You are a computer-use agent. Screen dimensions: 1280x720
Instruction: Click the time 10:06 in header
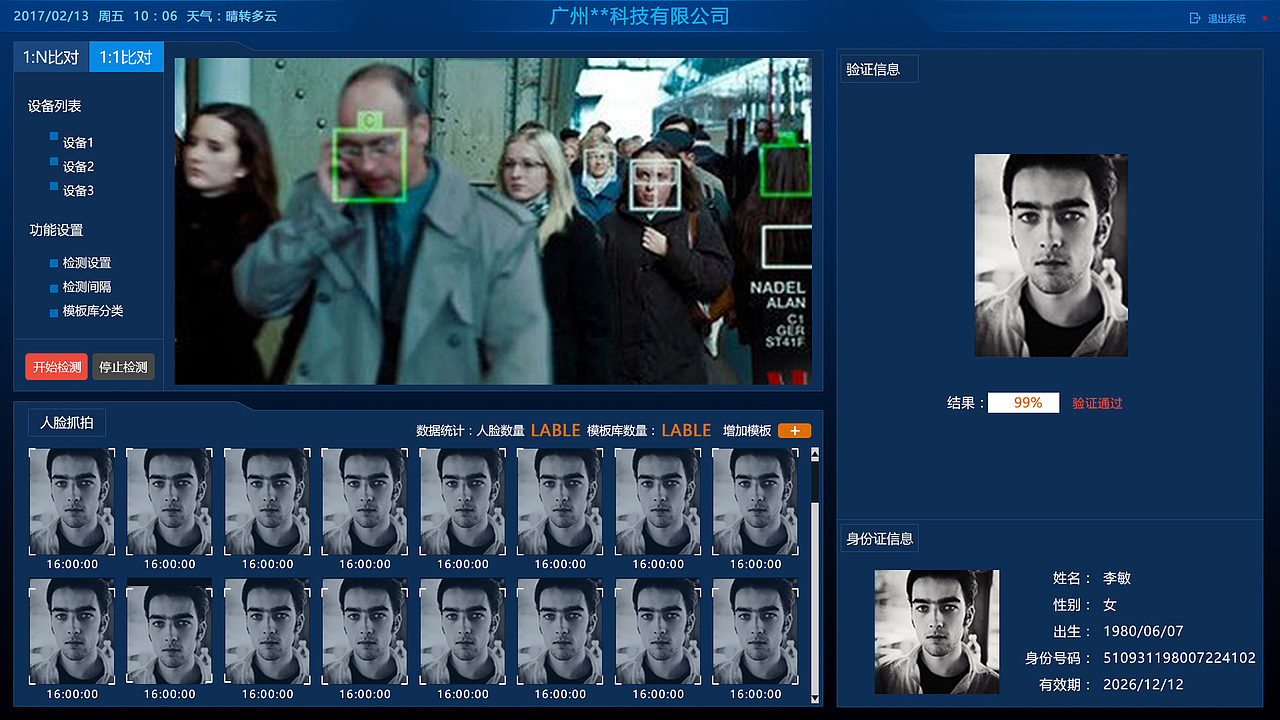pyautogui.click(x=155, y=16)
